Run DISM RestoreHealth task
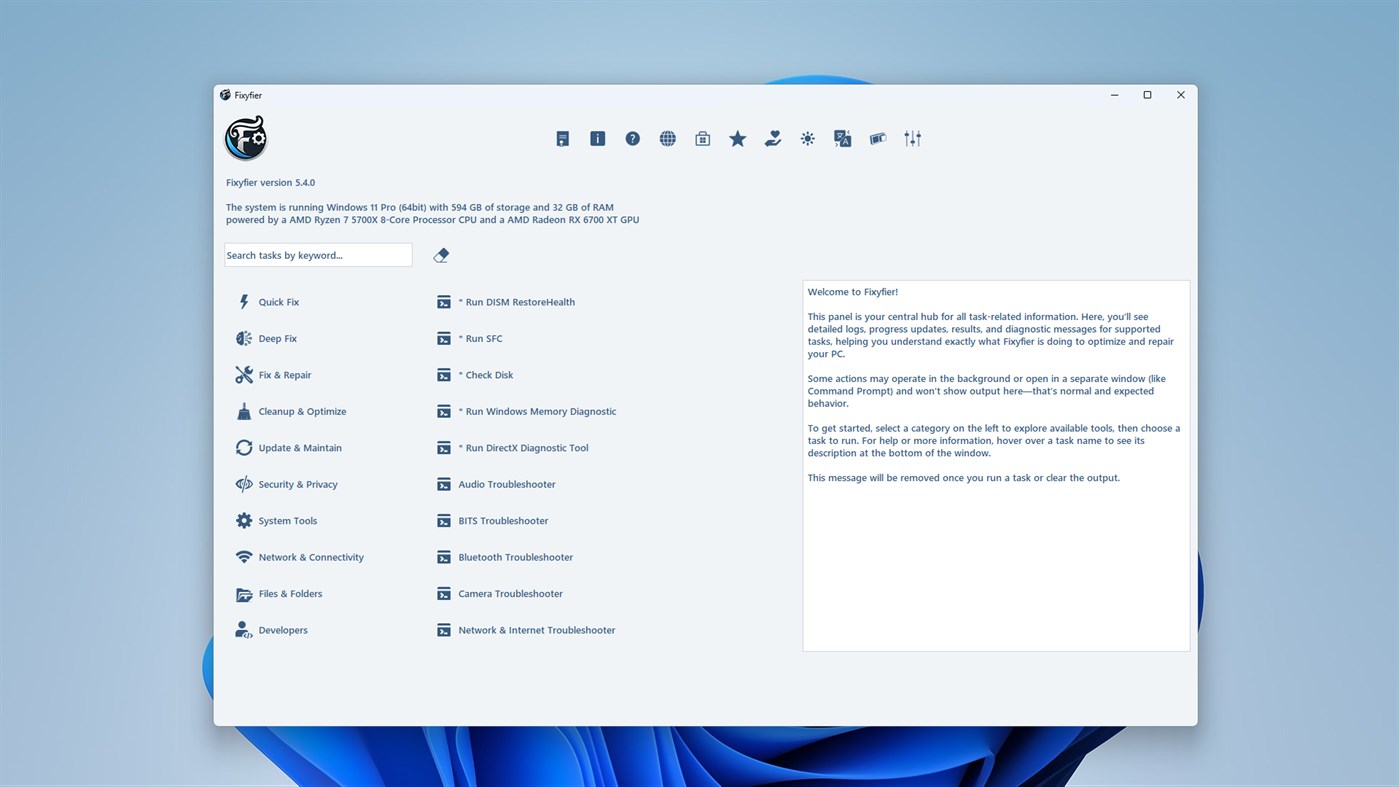The image size is (1399, 787). tap(506, 302)
